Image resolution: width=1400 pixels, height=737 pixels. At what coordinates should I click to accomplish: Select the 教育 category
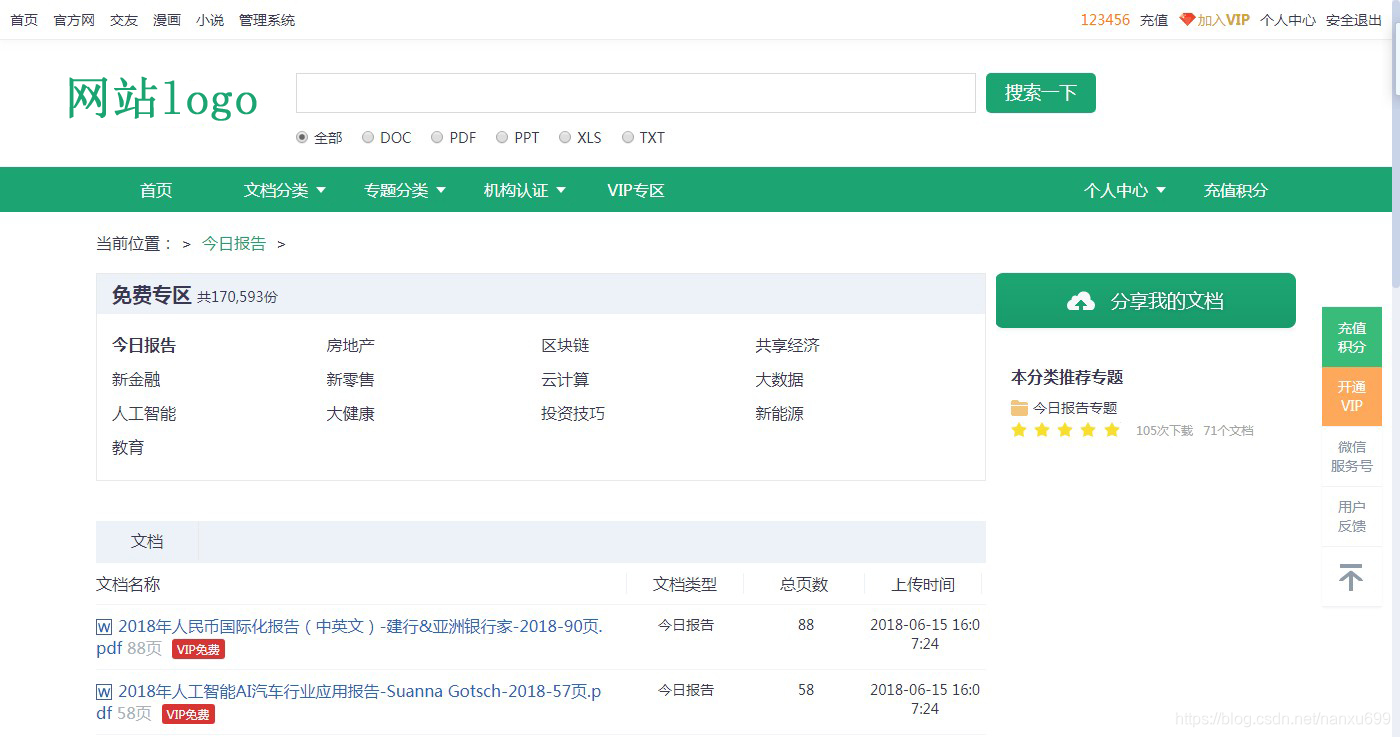coord(128,447)
